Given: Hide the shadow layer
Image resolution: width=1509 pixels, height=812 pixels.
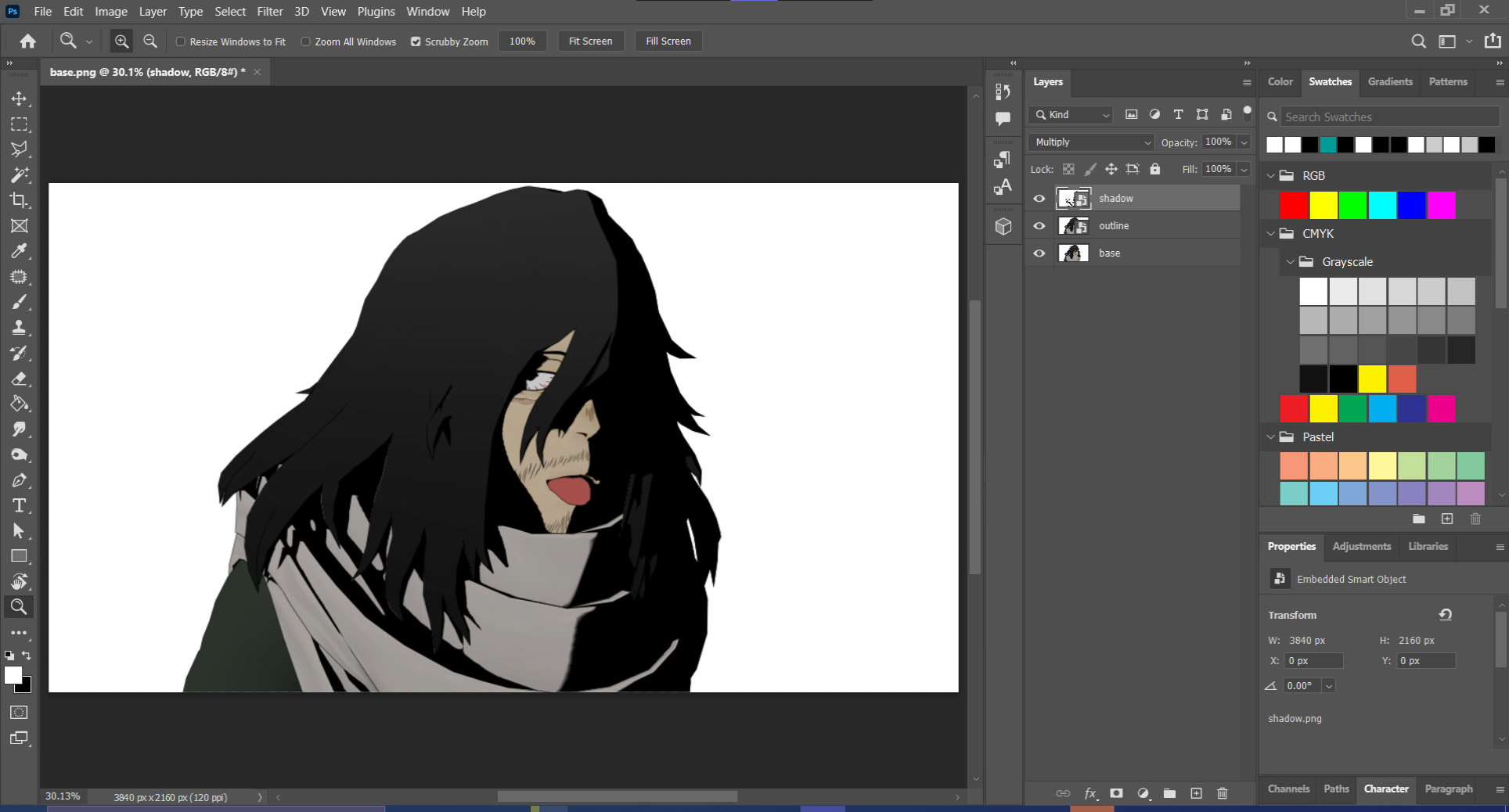Looking at the screenshot, I should click(1039, 199).
